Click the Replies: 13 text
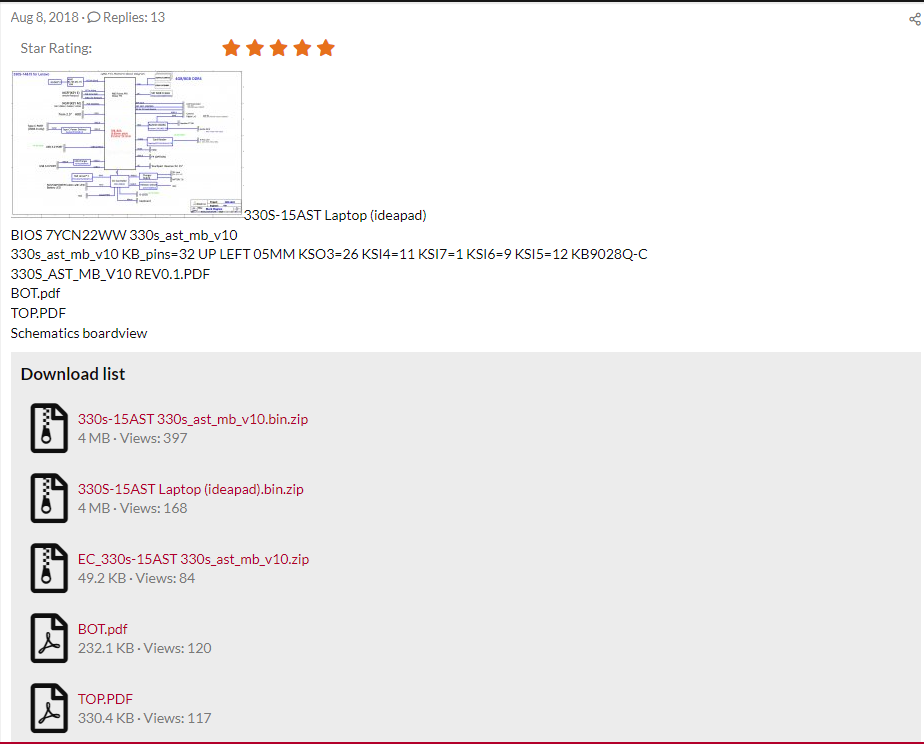 [134, 18]
